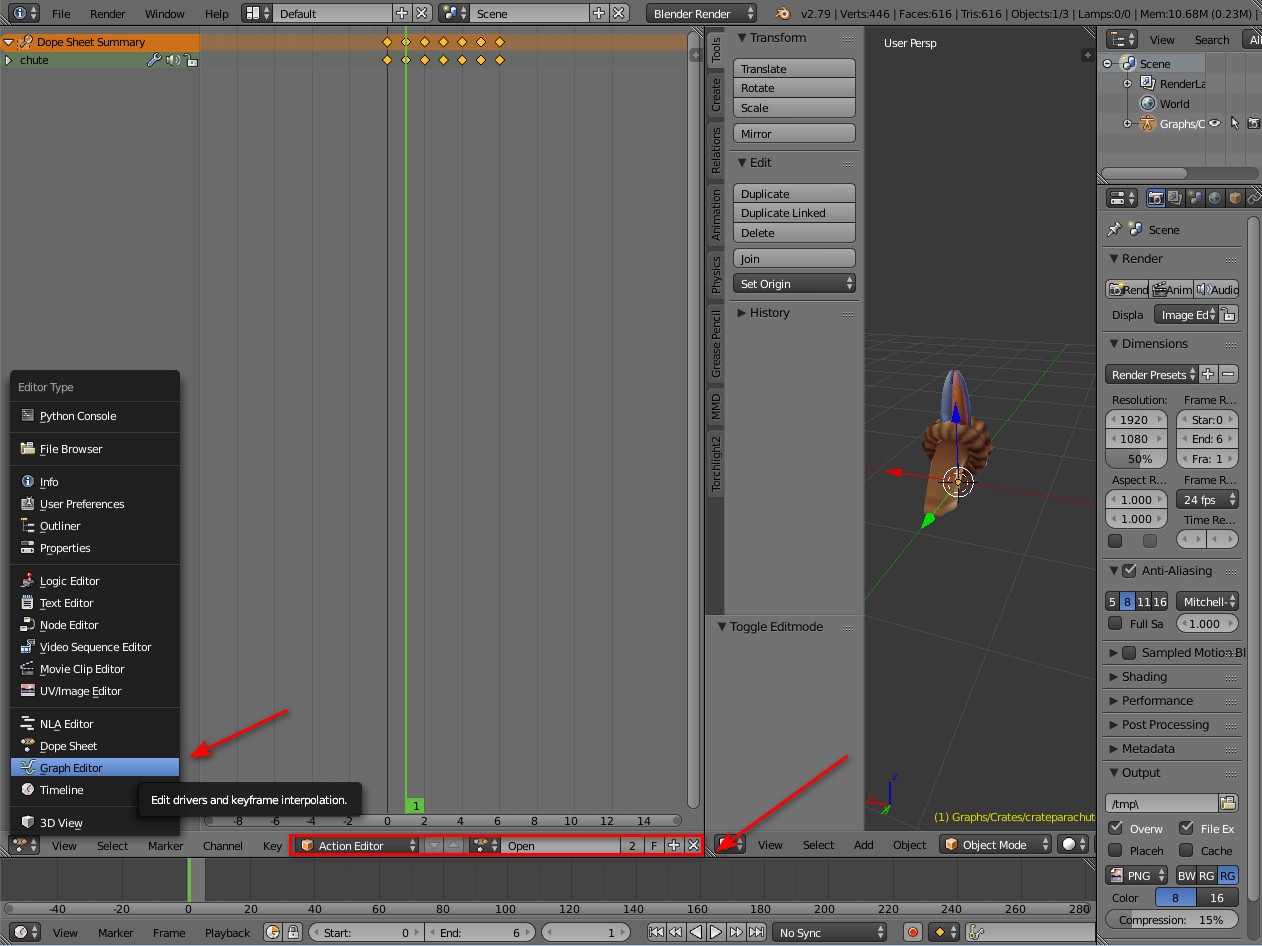Enable the Anti-Aliasing checkbox
The image size is (1262, 946).
[x=1129, y=571]
